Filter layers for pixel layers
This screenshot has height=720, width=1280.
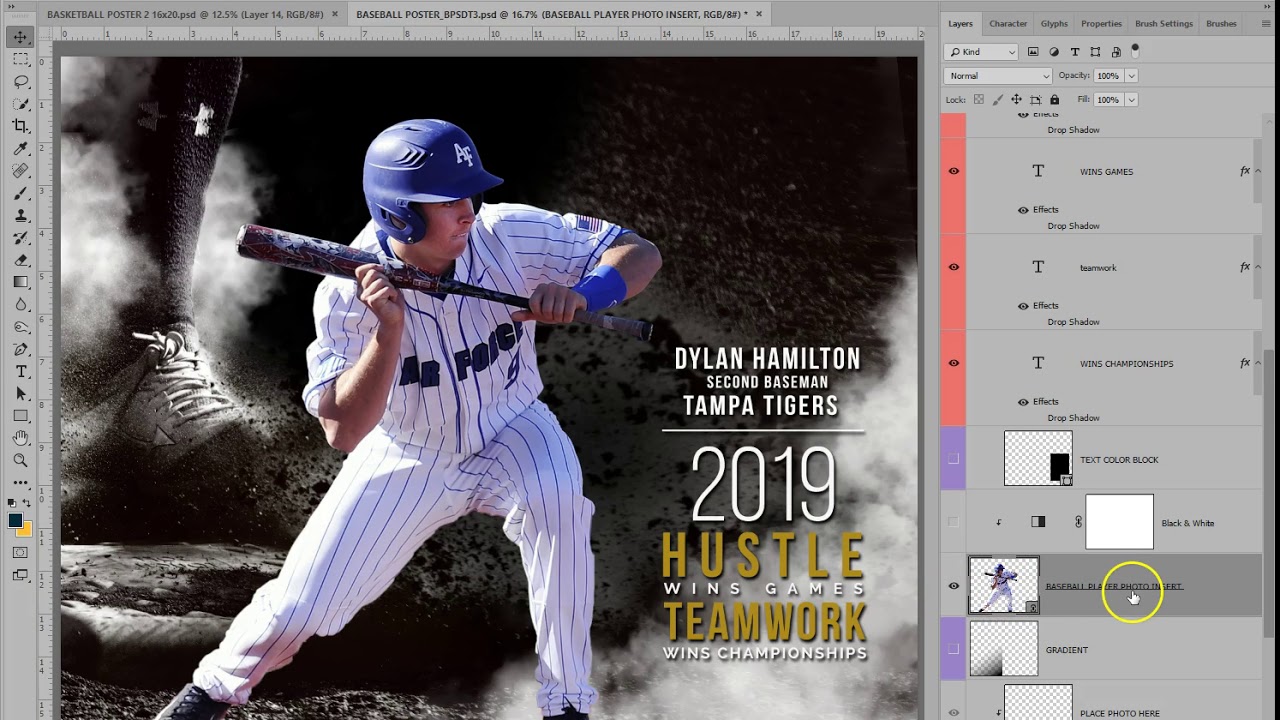(x=1033, y=52)
